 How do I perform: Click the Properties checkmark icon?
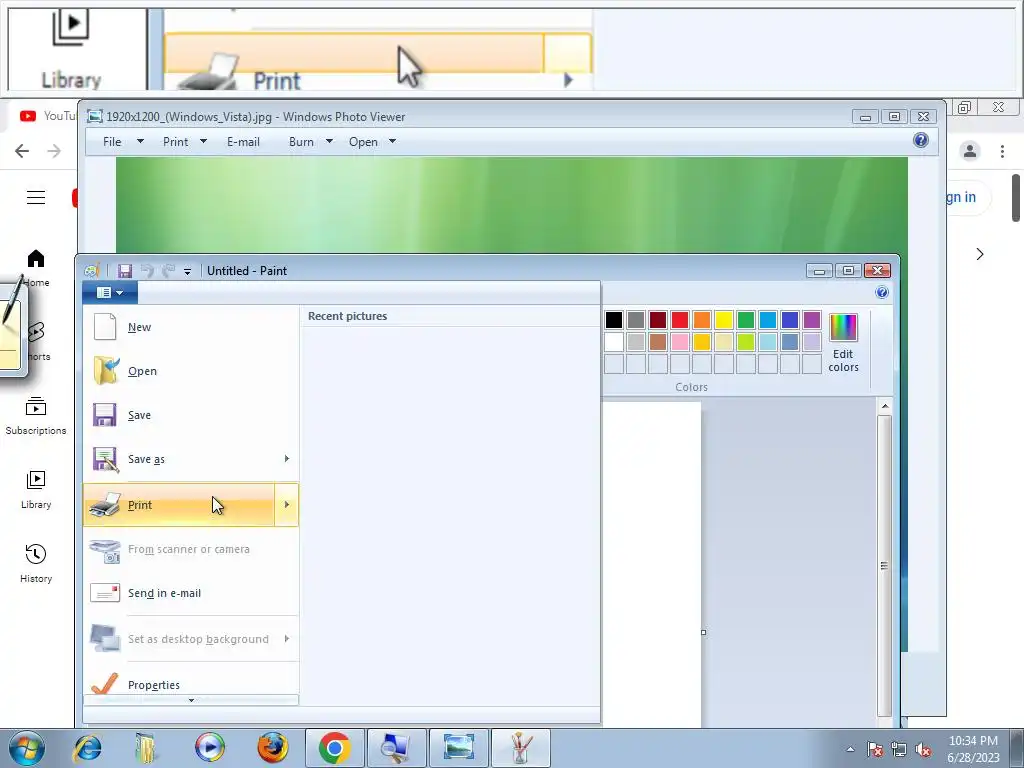point(105,683)
